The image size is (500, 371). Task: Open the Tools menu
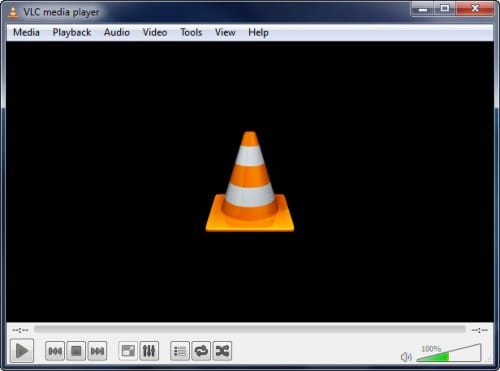click(191, 32)
